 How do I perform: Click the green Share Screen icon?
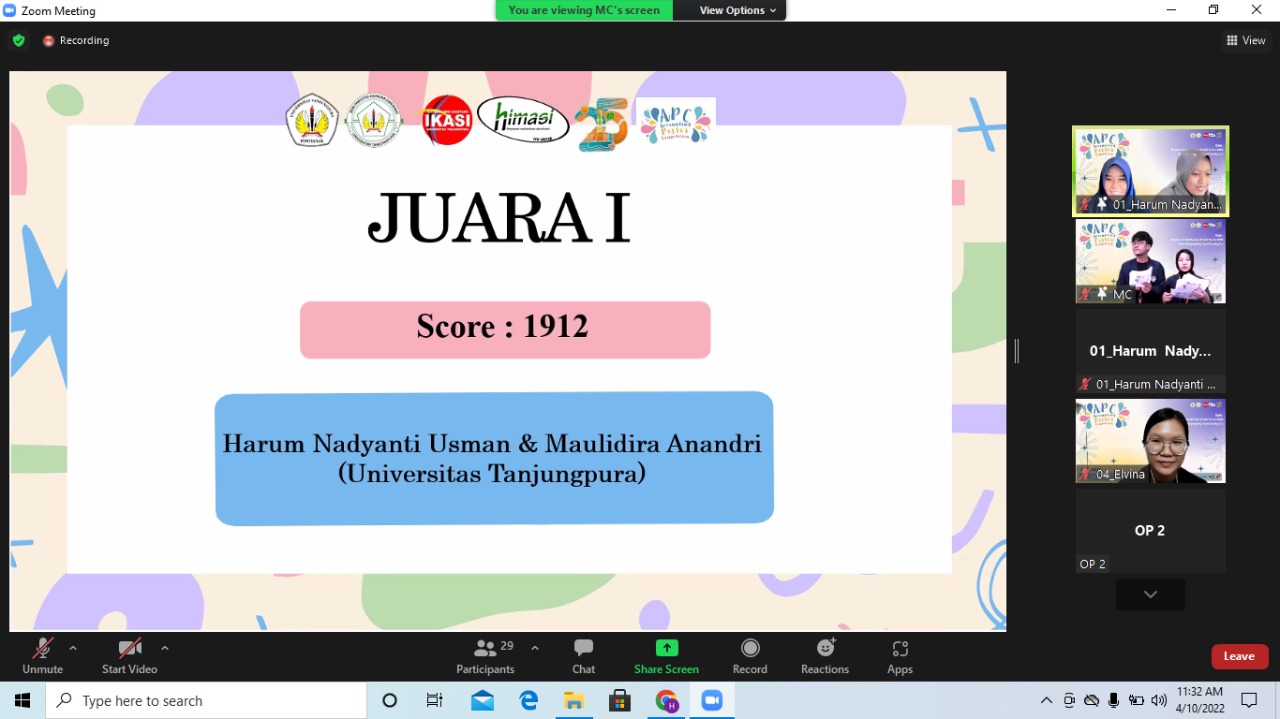(666, 648)
